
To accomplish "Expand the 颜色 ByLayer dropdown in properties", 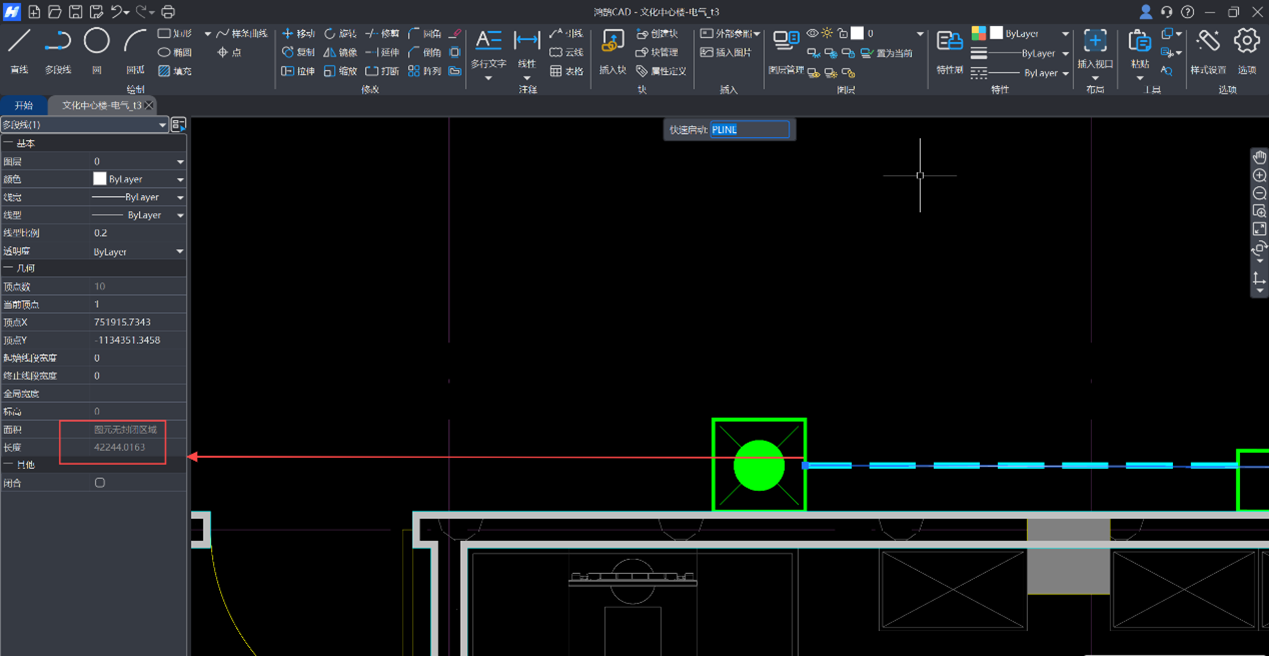I will point(180,180).
